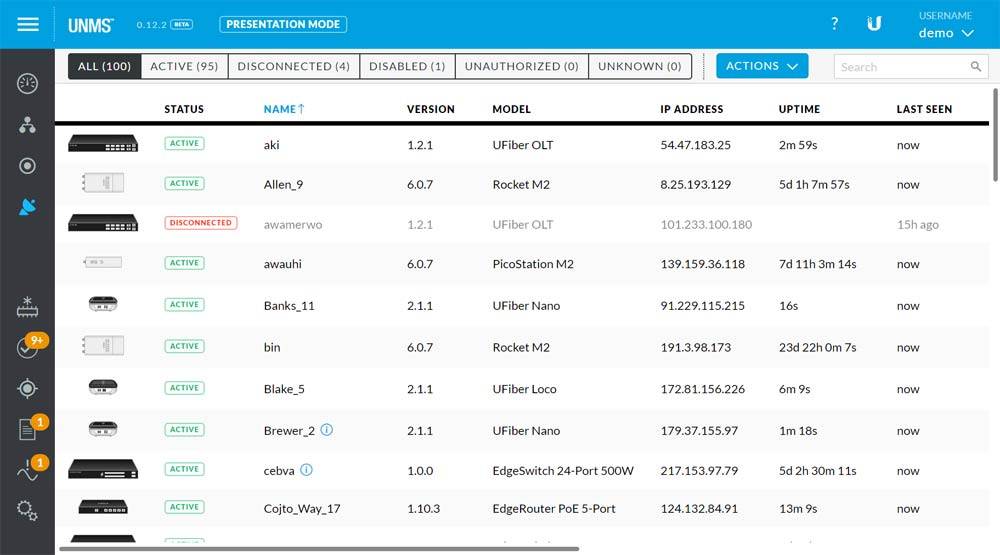Open the awamerwo device row
This screenshot has height=555, width=1000.
[x=292, y=225]
